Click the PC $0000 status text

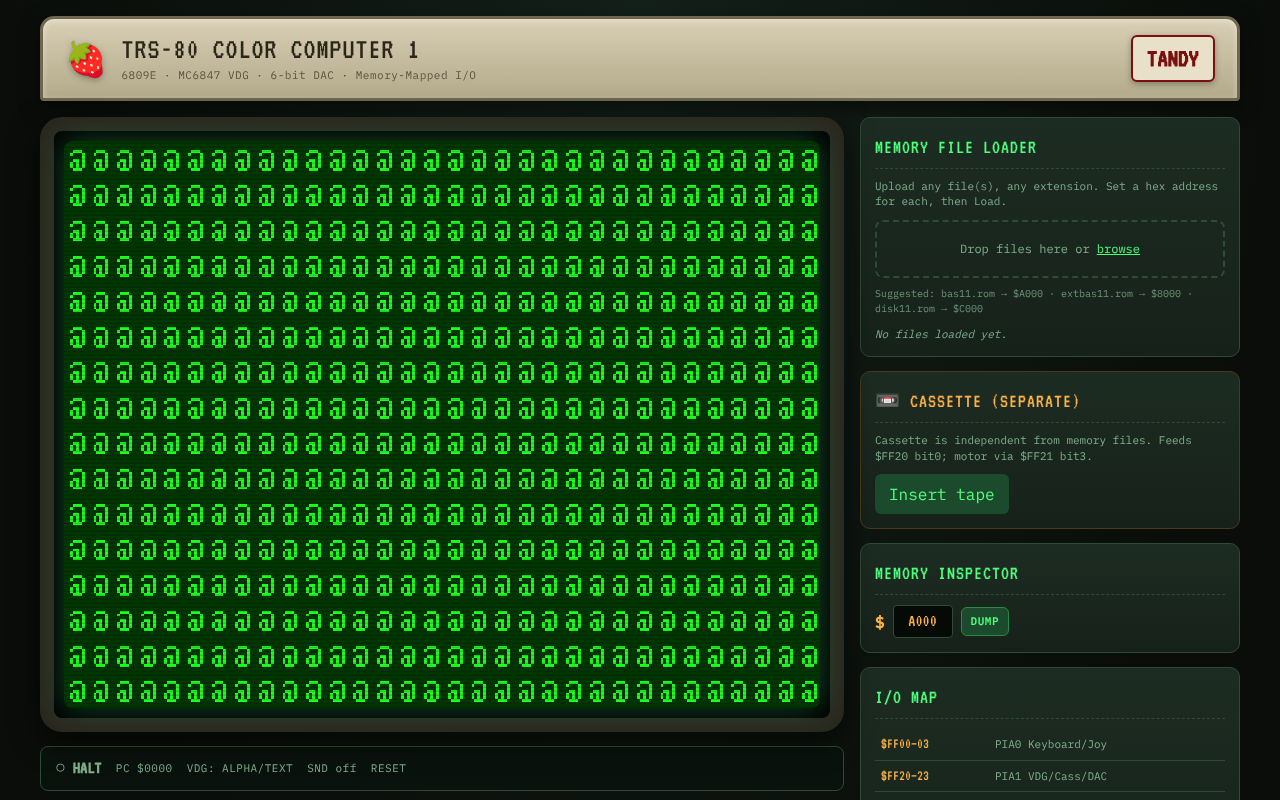click(144, 768)
